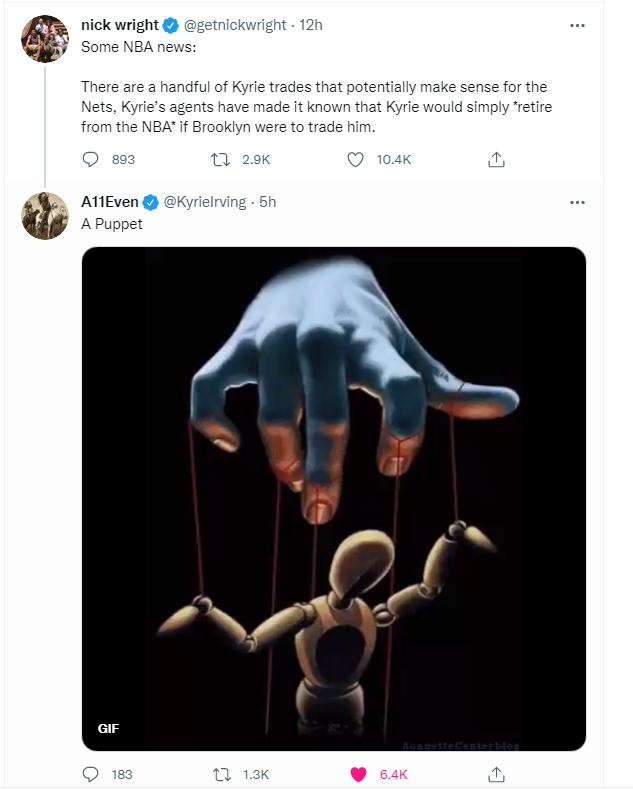Open more options for A11Even's tweet
633x789 pixels.
[577, 202]
